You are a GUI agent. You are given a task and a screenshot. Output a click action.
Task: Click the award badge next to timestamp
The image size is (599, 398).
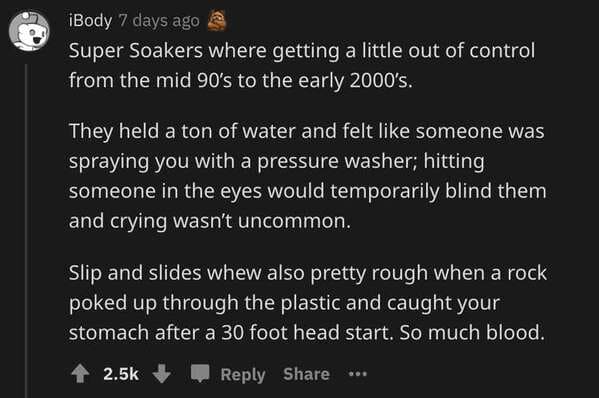tap(217, 20)
